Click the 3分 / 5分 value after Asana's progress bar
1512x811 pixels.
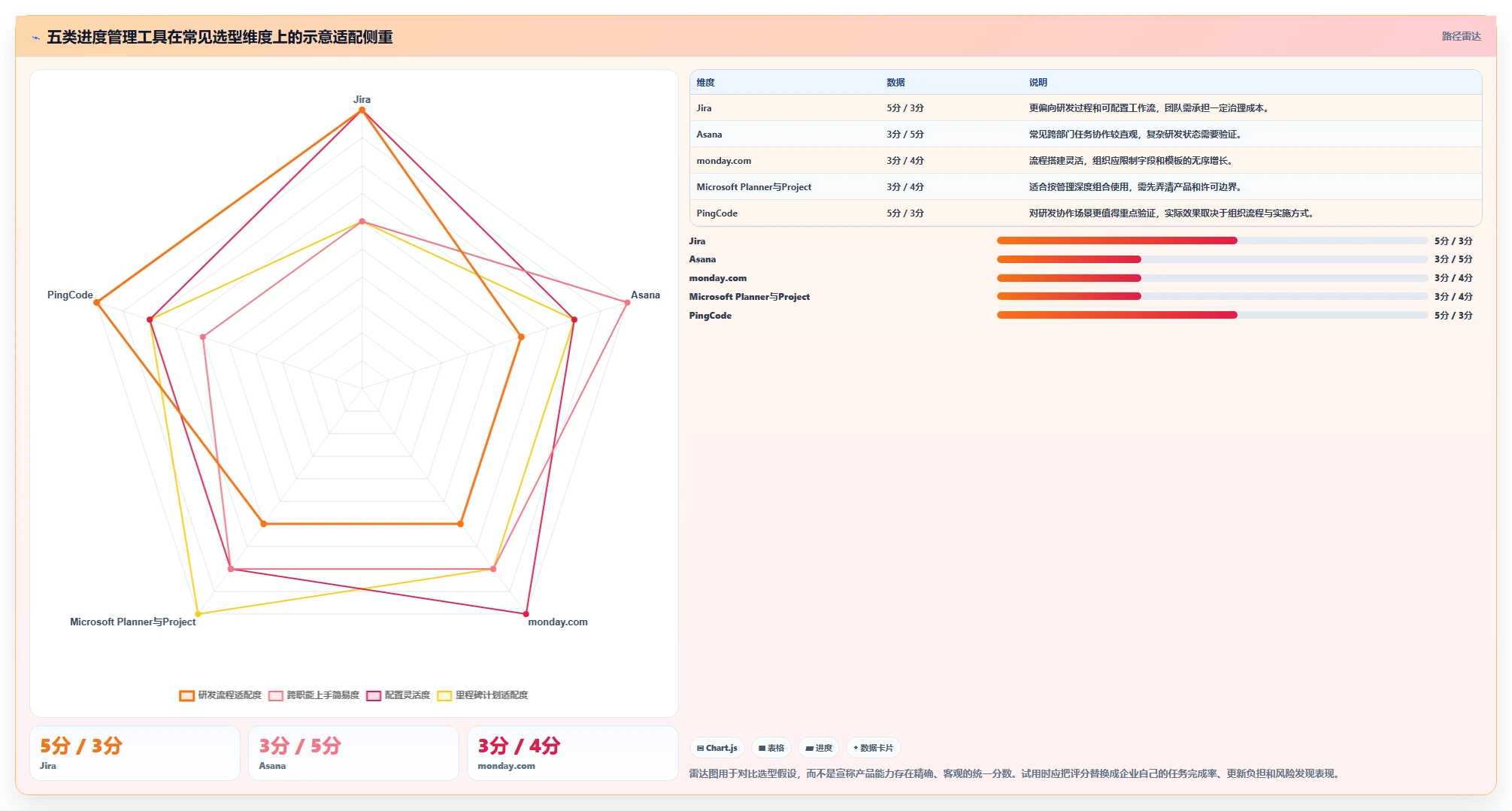(1453, 259)
